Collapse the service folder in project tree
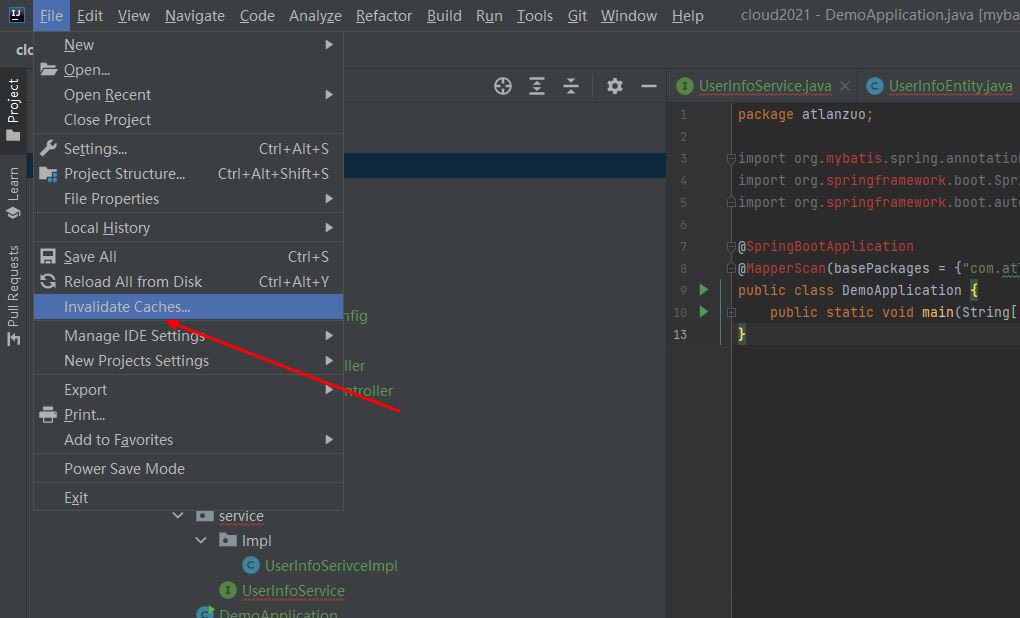The image size is (1020, 618). click(178, 516)
